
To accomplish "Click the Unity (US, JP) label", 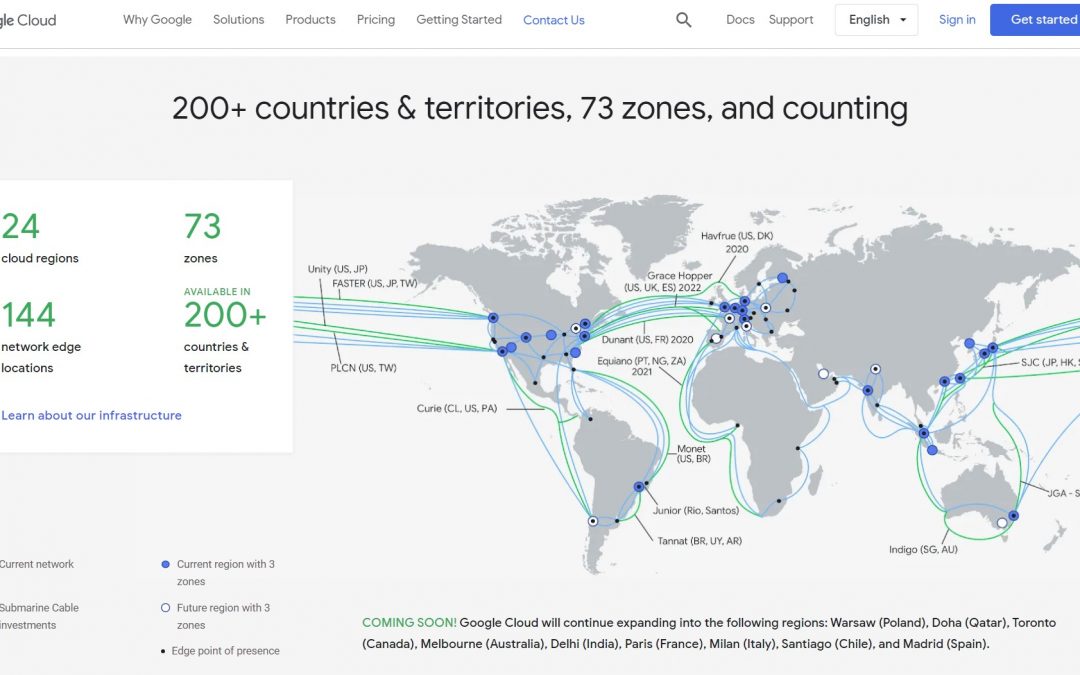I will click(x=338, y=269).
